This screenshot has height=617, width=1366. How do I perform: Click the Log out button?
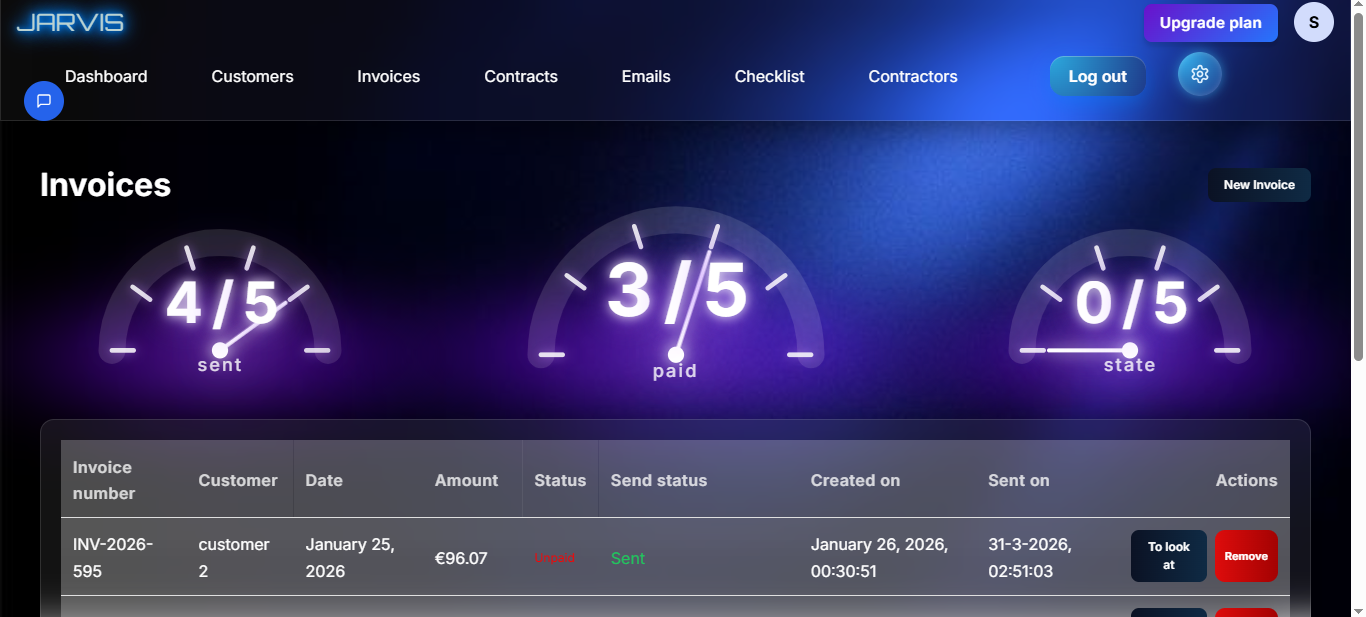1097,76
